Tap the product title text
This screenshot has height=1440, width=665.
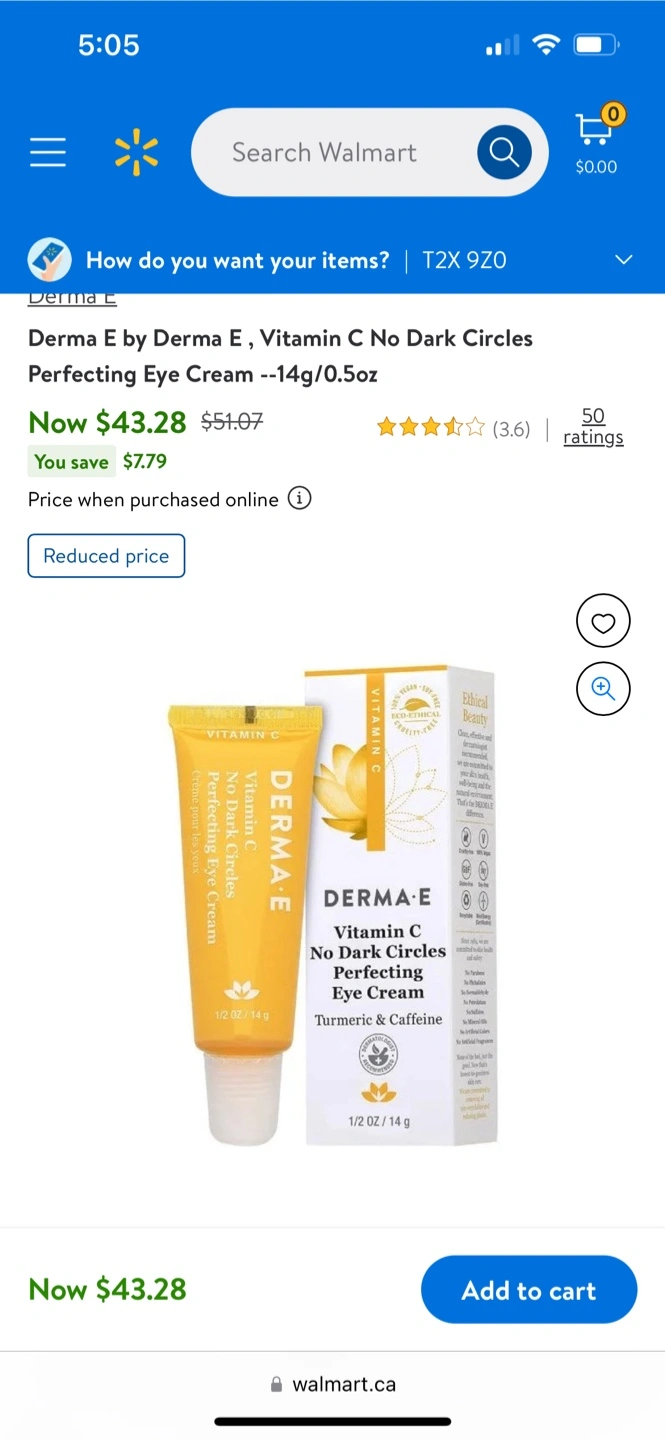pyautogui.click(x=280, y=356)
